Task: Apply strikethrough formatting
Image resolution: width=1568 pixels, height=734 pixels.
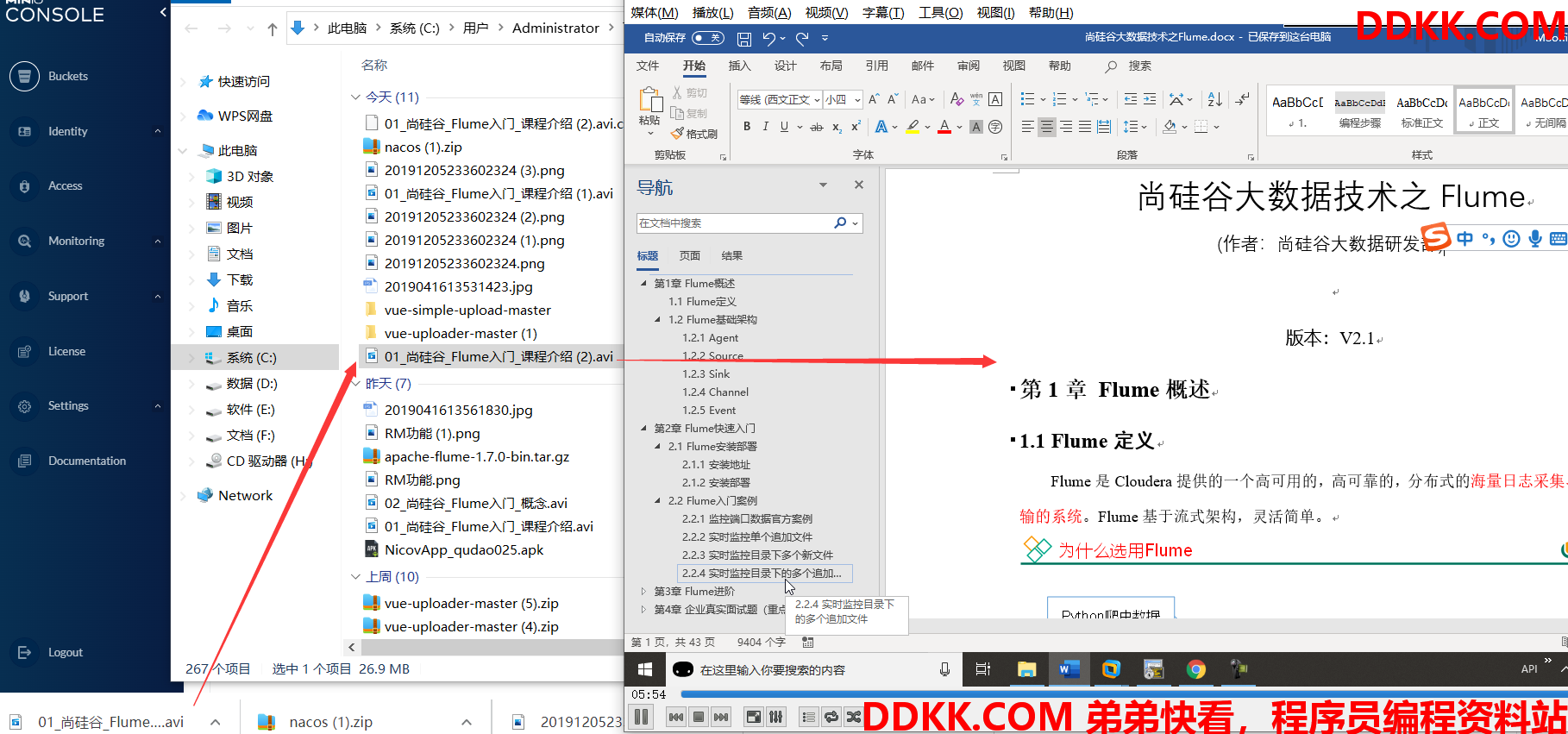Action: 817,127
